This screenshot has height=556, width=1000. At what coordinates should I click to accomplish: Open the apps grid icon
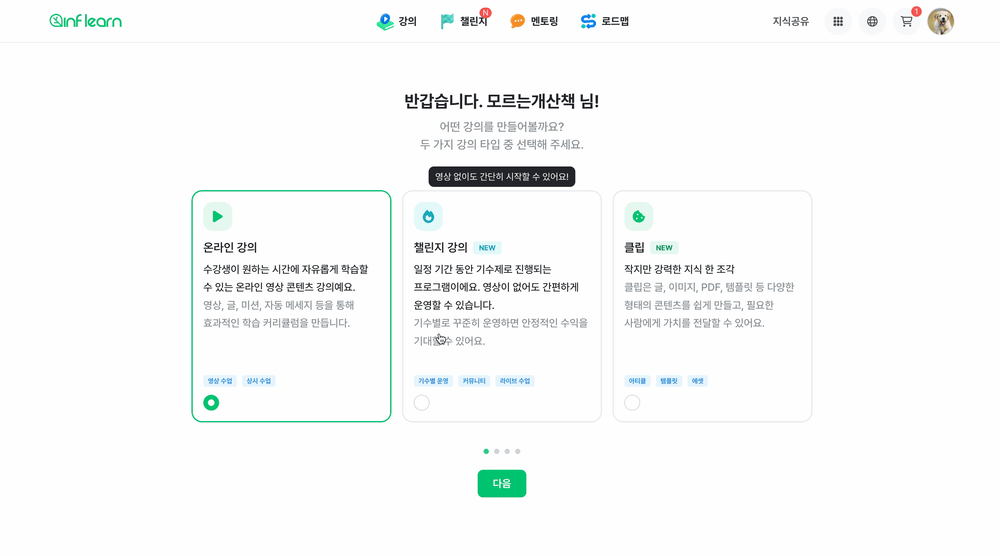point(838,22)
